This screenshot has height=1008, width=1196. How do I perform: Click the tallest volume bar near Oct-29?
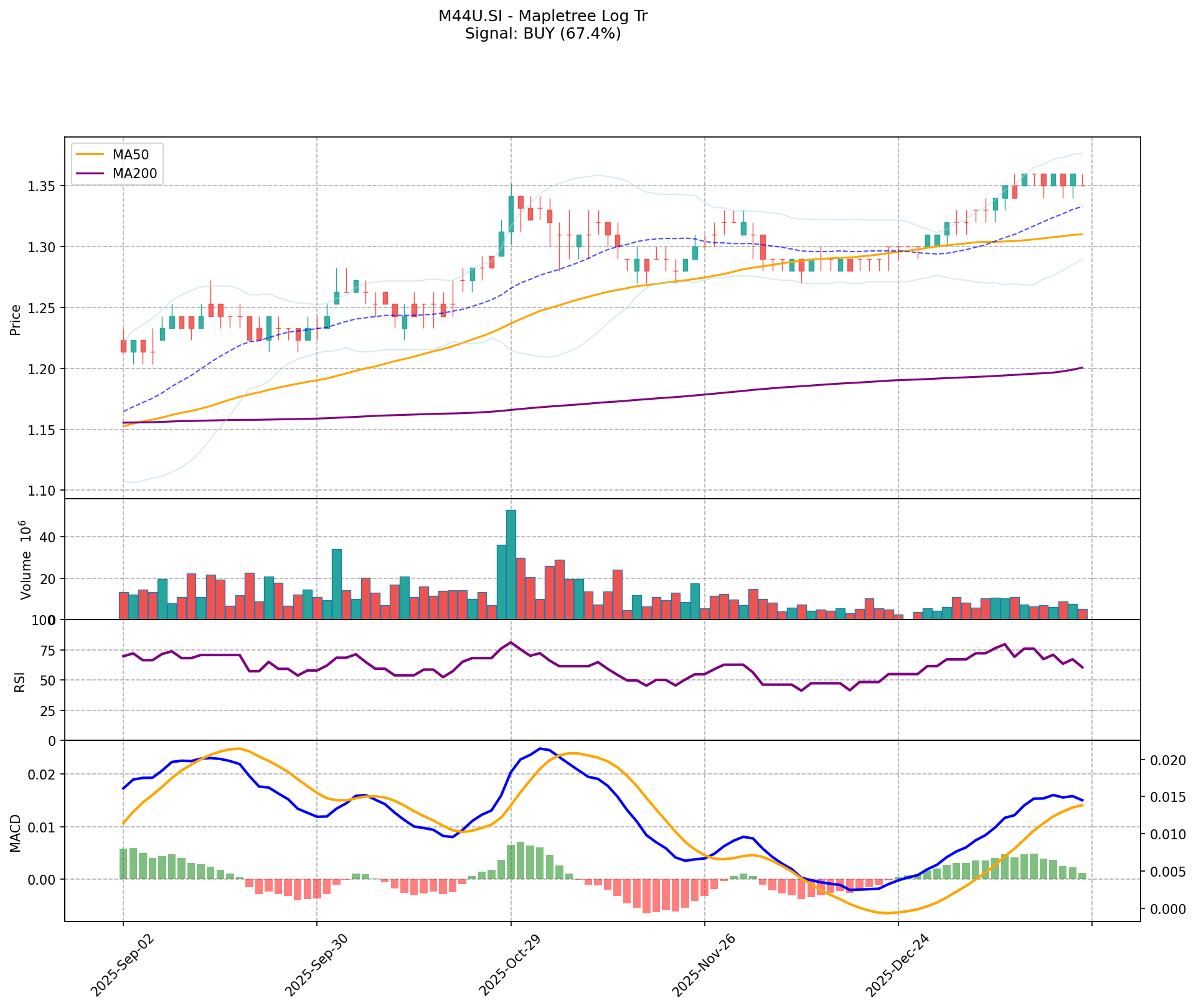point(511,564)
